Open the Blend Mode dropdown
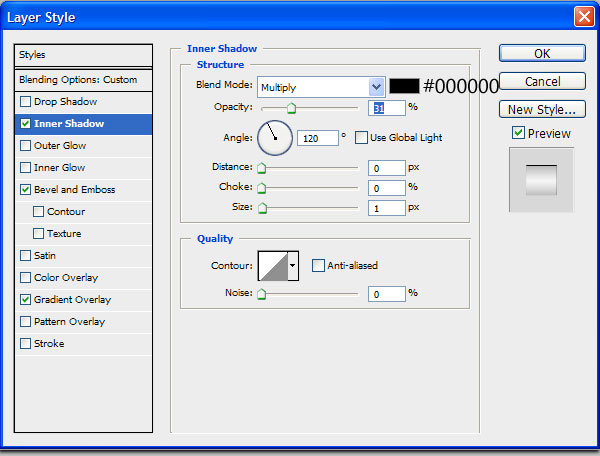This screenshot has width=600, height=456. pyautogui.click(x=321, y=87)
